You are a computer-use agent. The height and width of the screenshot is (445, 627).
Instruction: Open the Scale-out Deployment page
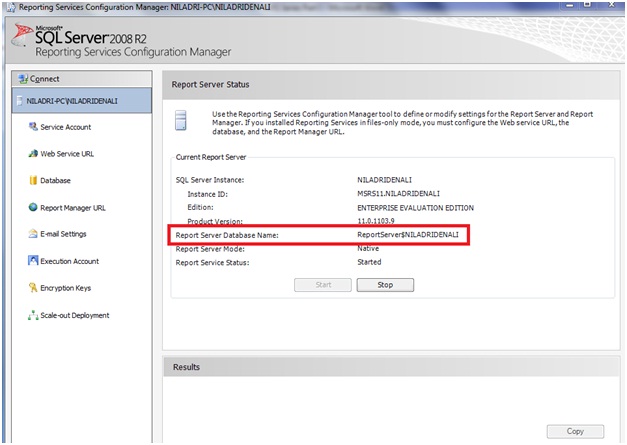coord(74,315)
